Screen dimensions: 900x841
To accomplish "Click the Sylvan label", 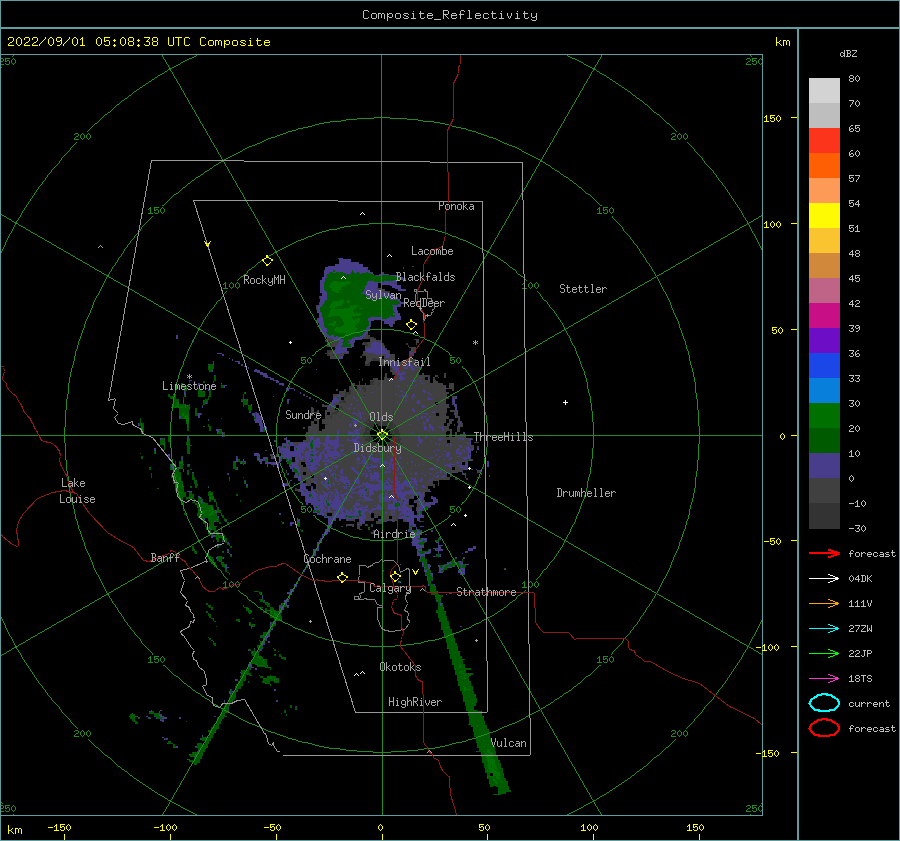I will [x=383, y=294].
